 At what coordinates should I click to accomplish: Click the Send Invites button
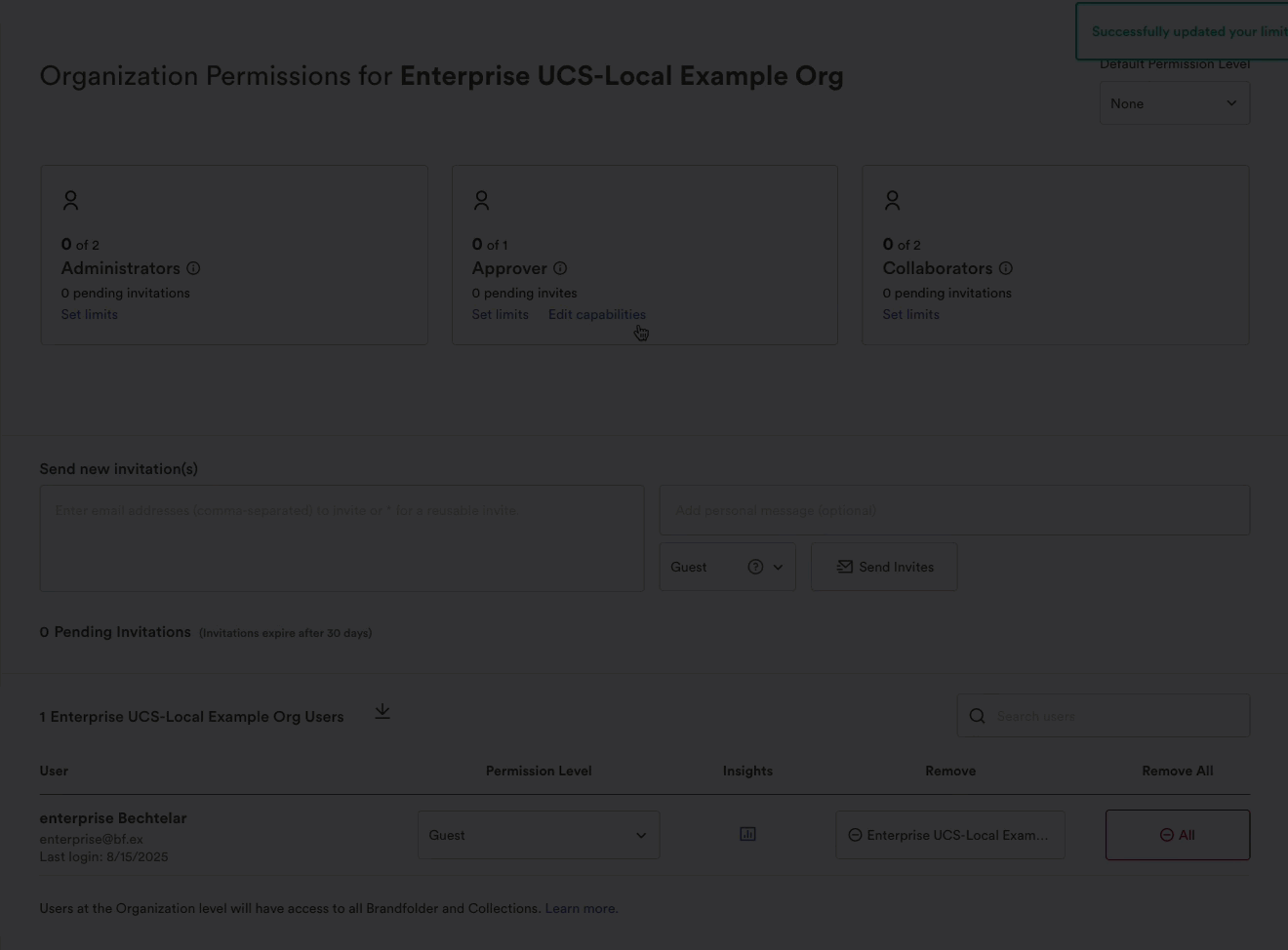click(884, 567)
